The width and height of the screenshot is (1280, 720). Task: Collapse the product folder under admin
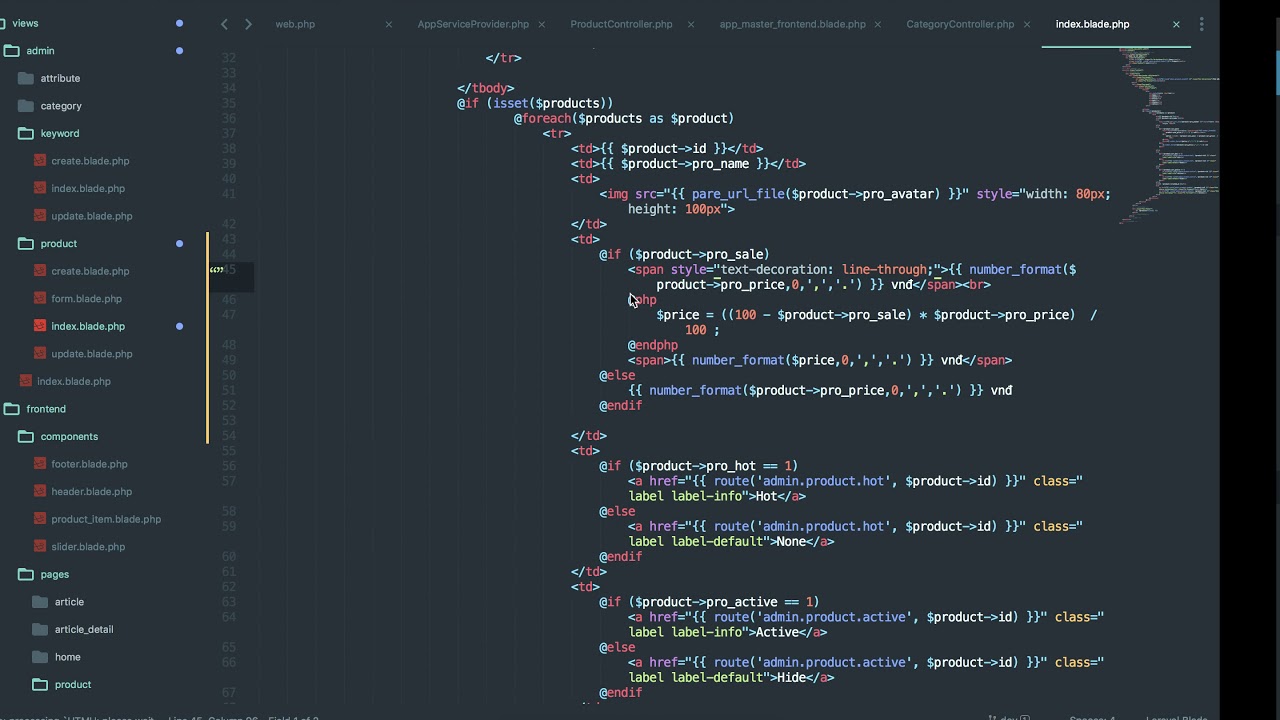pos(58,244)
